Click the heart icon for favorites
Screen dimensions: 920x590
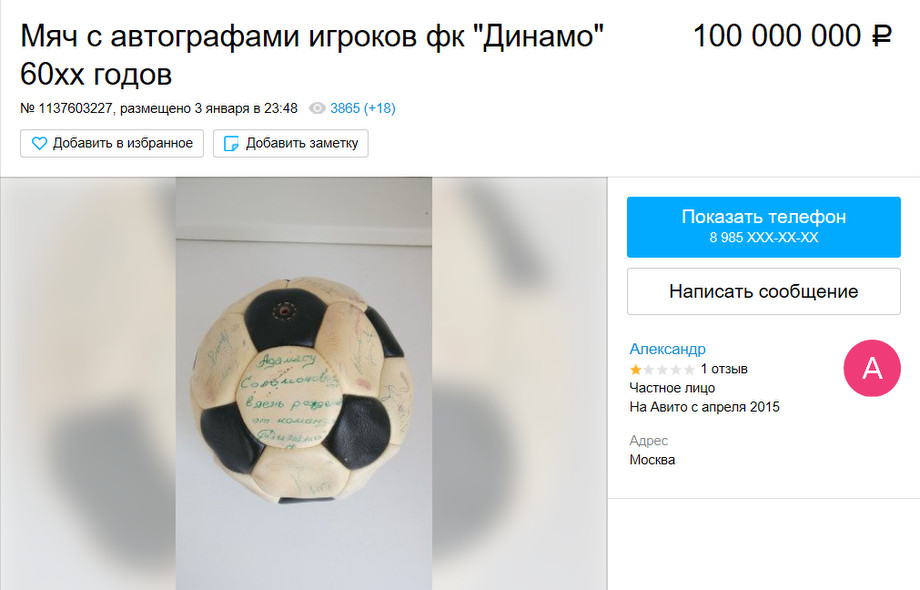pos(39,144)
